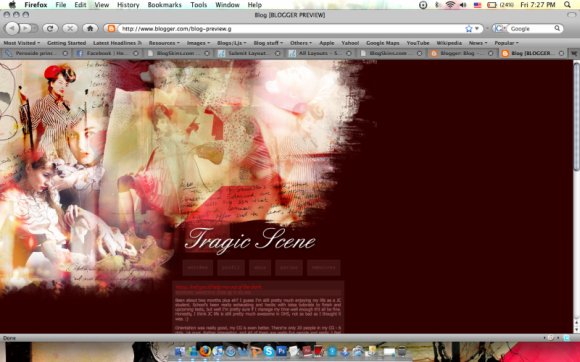Click the battery status icon
580x362 pixels.
(492, 5)
